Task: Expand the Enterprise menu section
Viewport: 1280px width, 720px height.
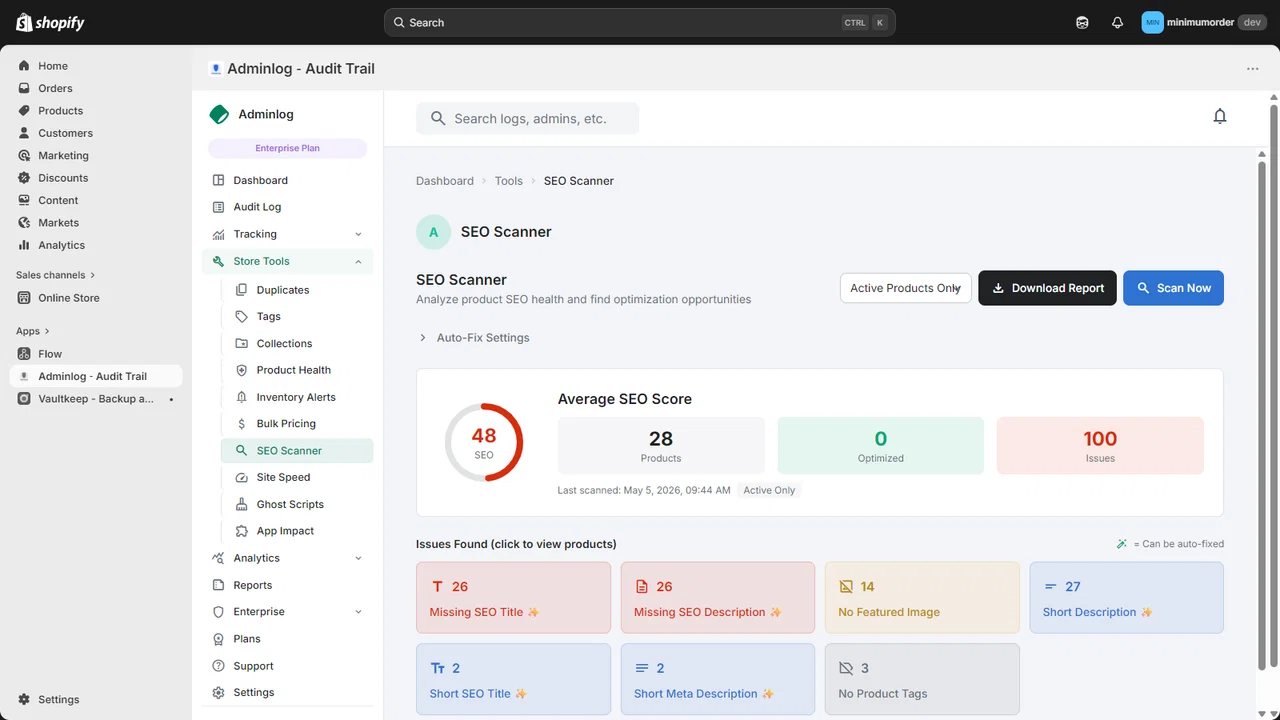Action: pyautogui.click(x=288, y=612)
